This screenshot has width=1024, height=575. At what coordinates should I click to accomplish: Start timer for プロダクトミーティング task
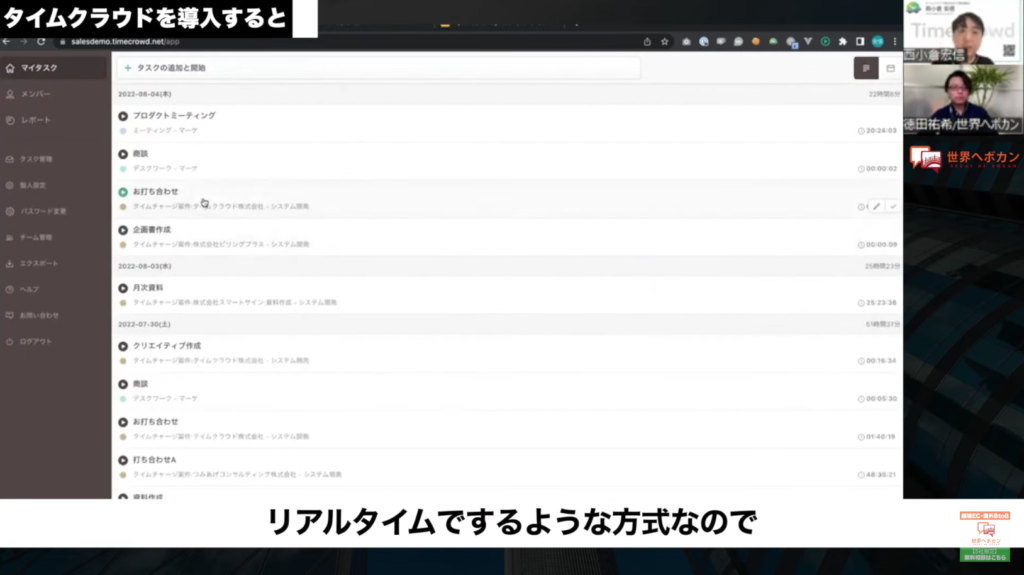click(x=123, y=116)
